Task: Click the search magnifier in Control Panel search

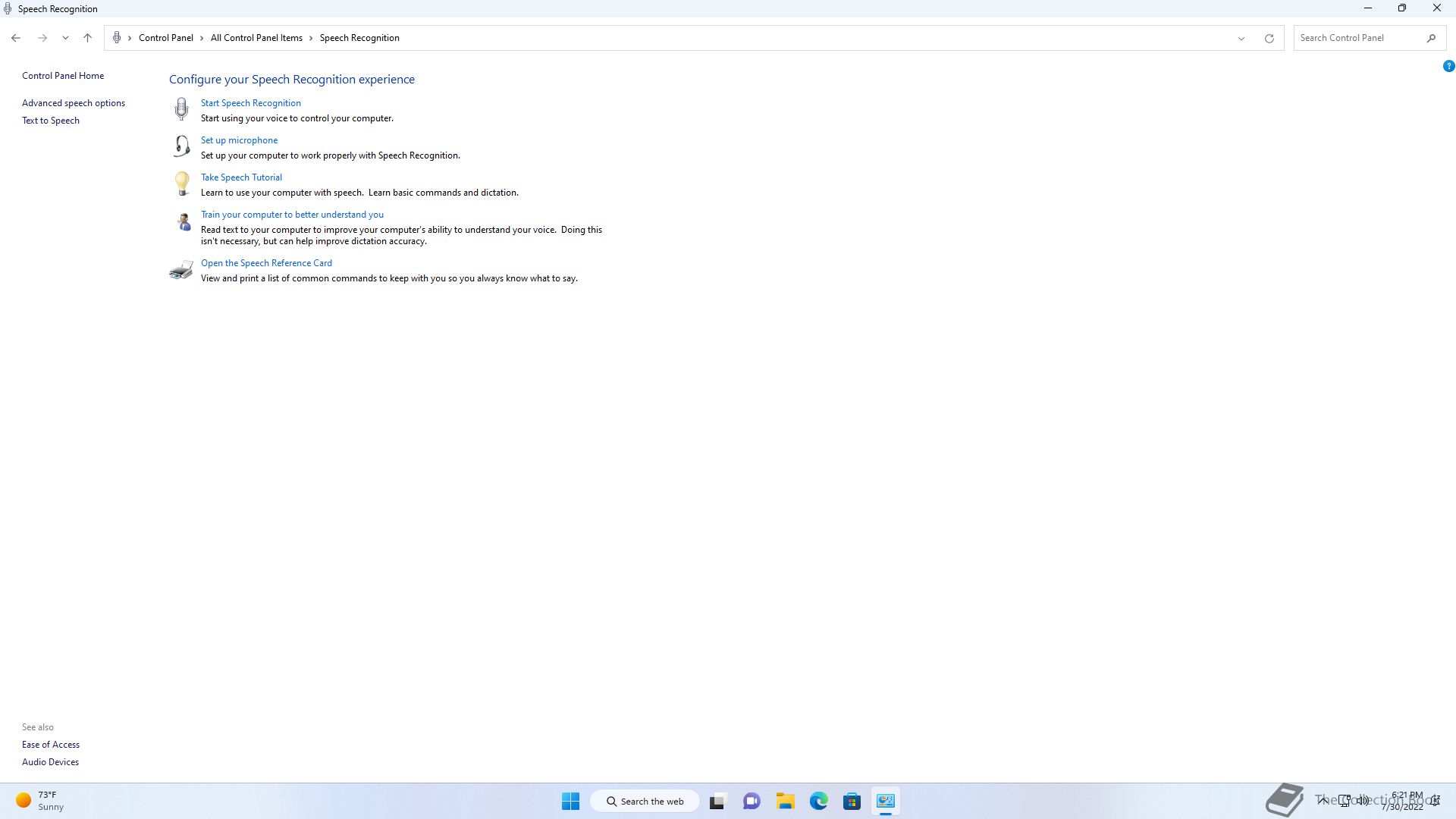Action: pyautogui.click(x=1431, y=38)
